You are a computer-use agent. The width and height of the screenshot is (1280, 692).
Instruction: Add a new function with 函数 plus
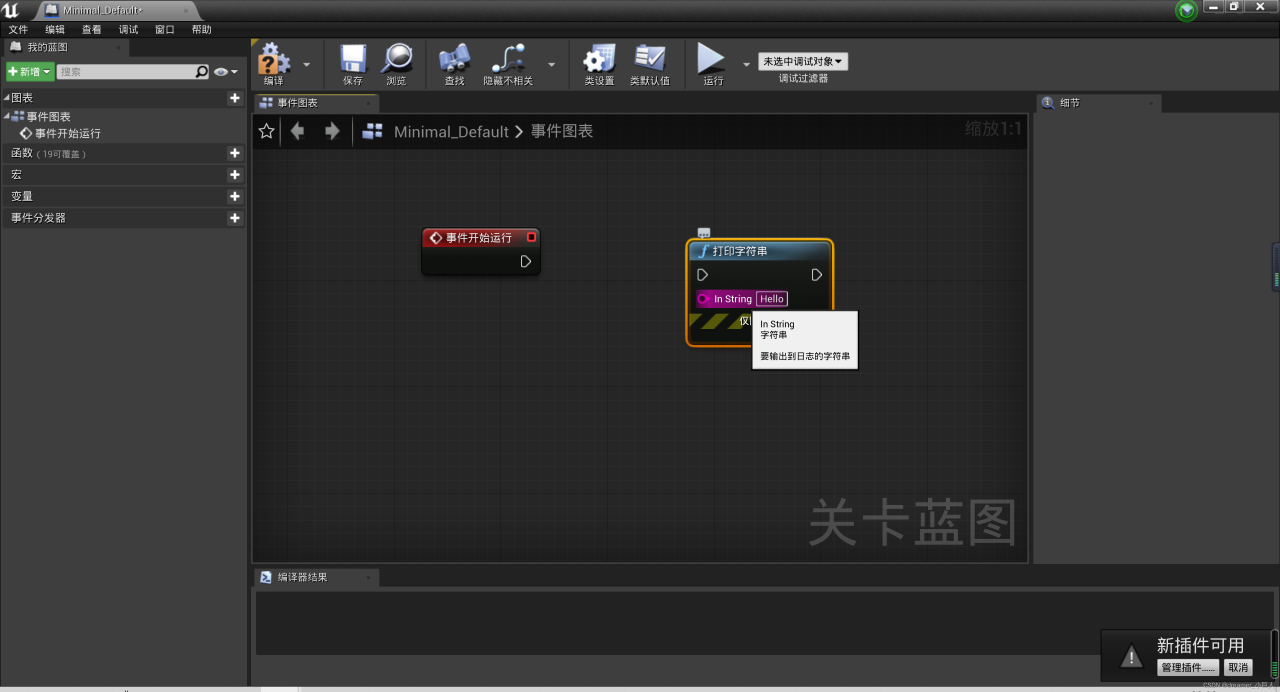pyautogui.click(x=235, y=153)
